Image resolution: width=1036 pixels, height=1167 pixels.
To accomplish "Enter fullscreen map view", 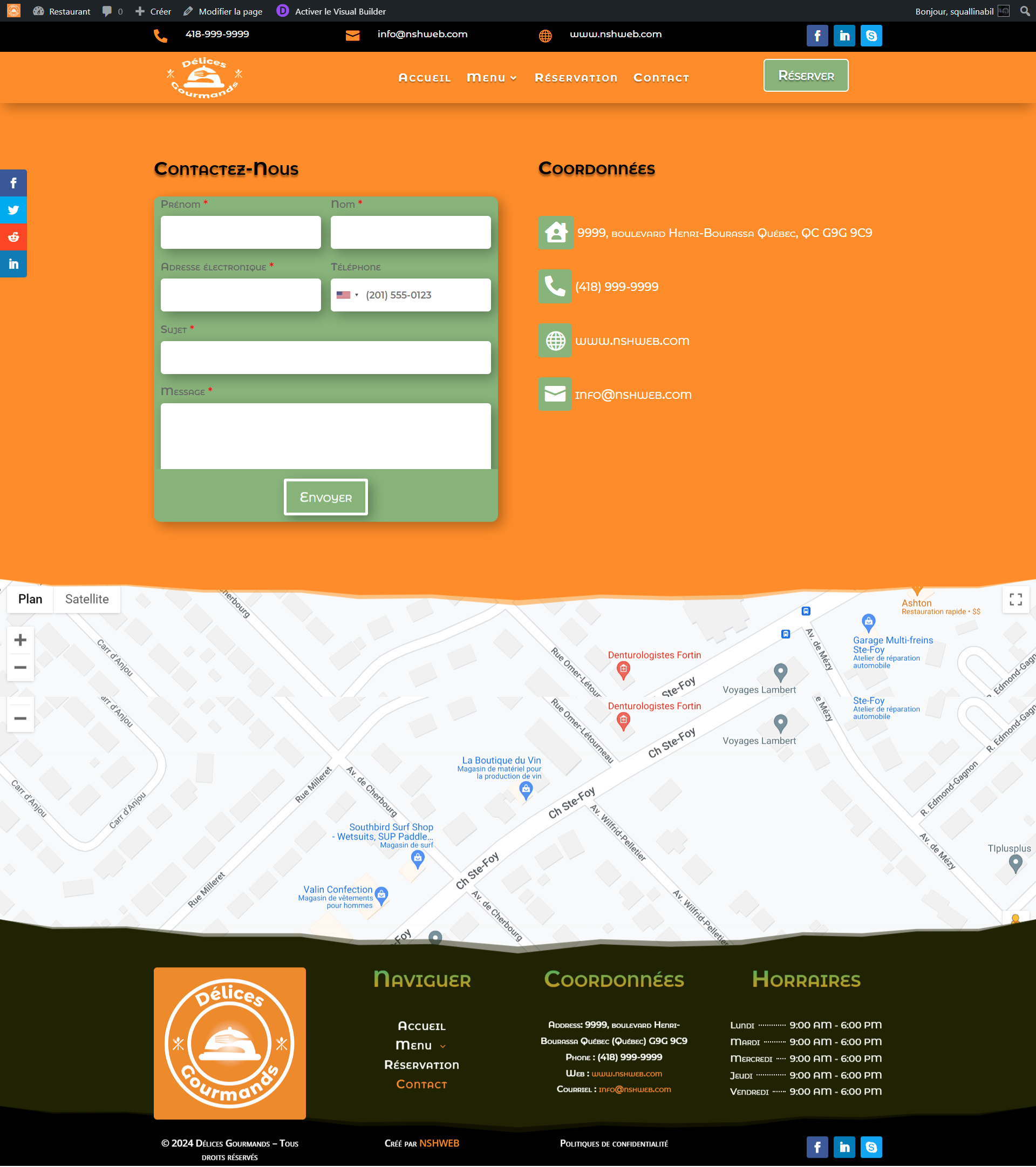I will (1015, 600).
